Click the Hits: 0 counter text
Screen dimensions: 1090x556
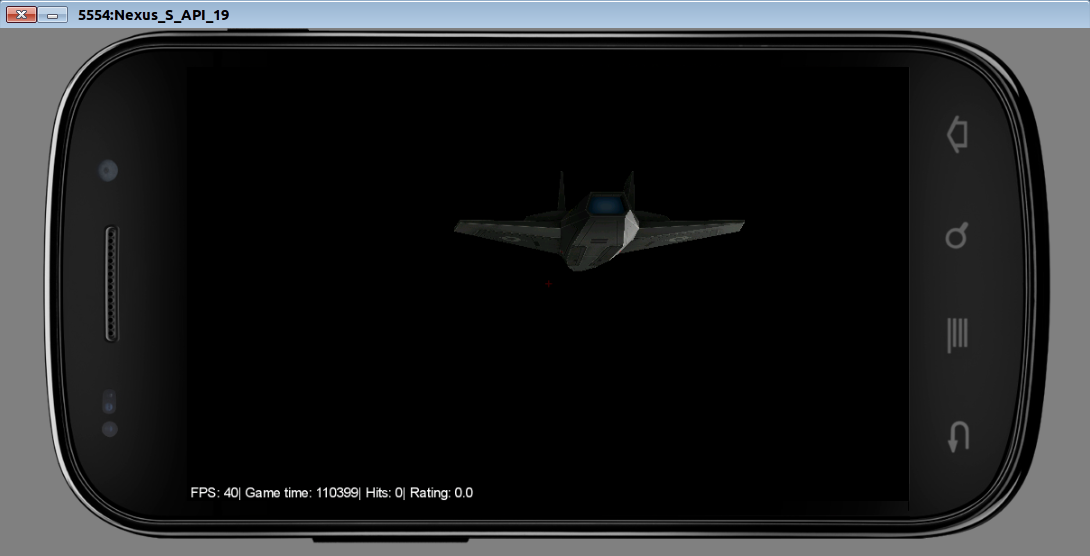(384, 493)
